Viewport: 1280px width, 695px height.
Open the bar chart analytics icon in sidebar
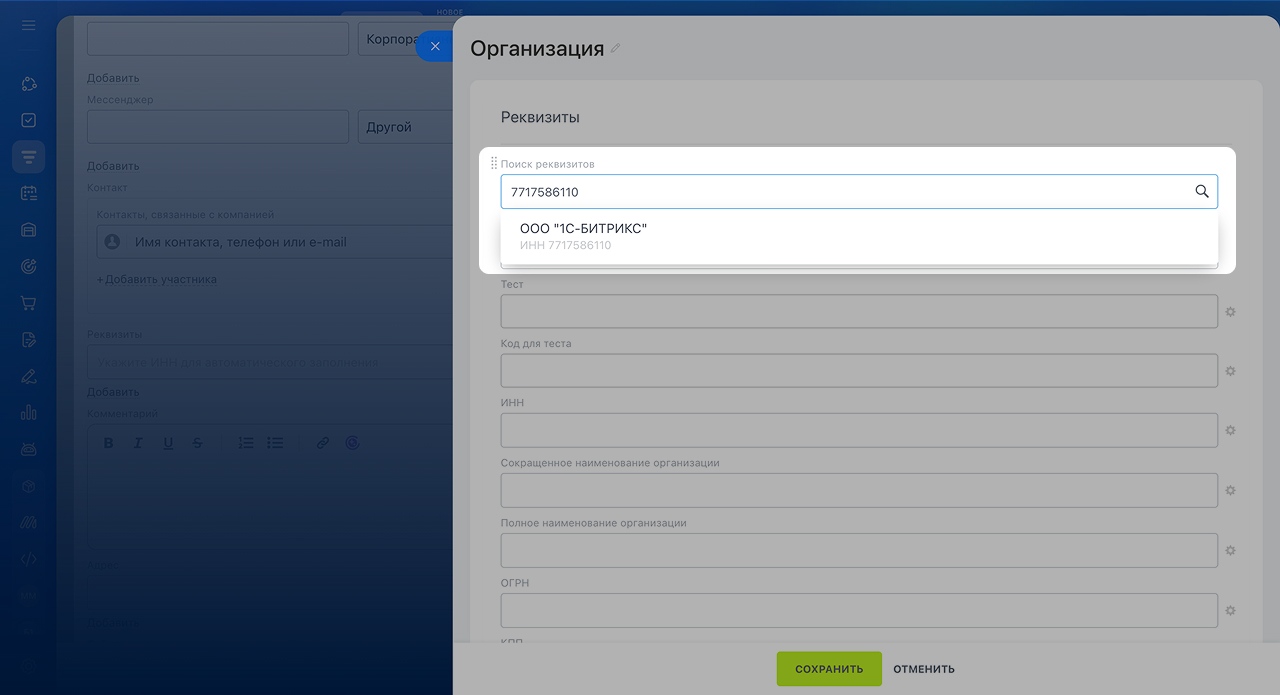28,412
